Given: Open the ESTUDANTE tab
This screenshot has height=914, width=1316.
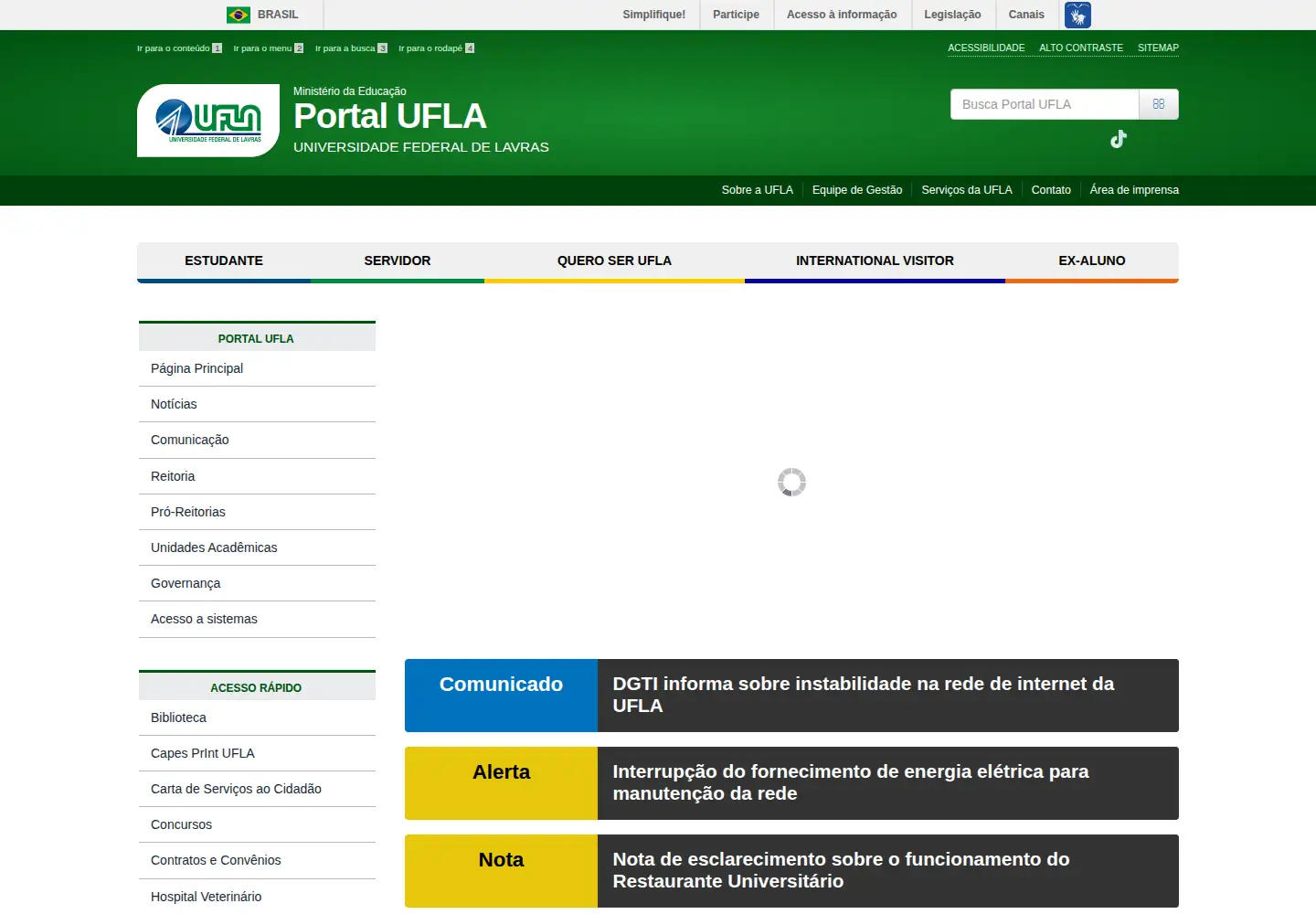Looking at the screenshot, I should [x=224, y=261].
